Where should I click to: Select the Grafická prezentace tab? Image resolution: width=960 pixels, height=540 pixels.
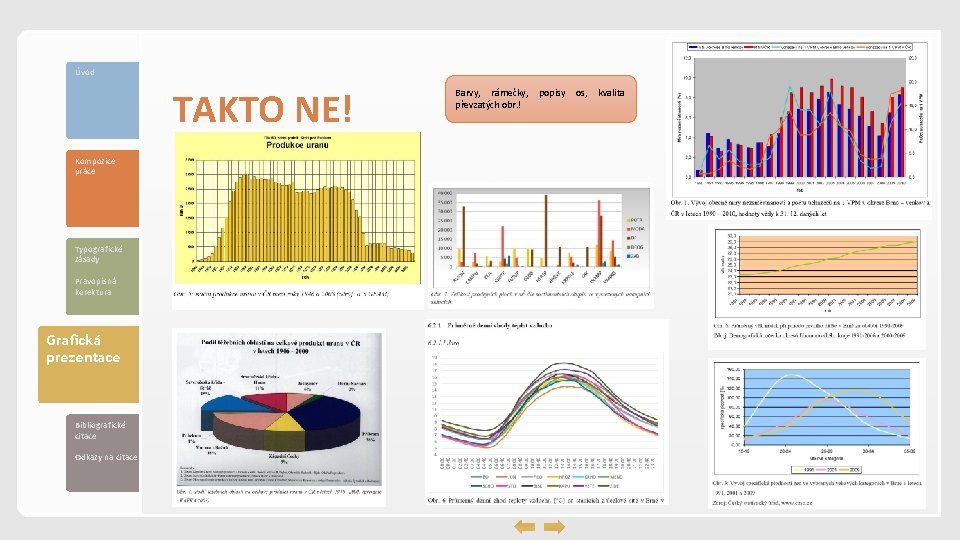(x=88, y=364)
